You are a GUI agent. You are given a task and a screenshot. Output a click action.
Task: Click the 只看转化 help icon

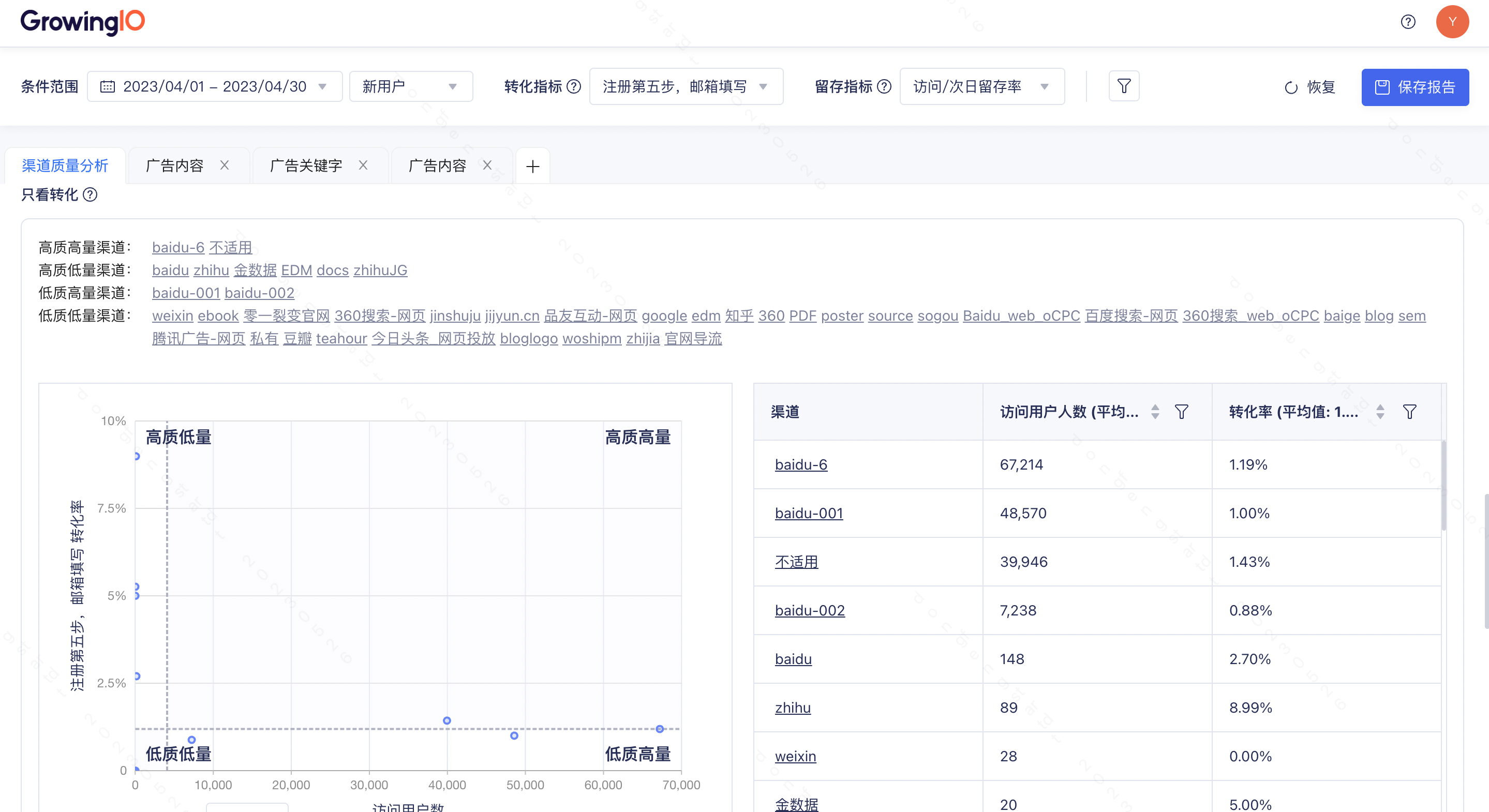point(90,194)
